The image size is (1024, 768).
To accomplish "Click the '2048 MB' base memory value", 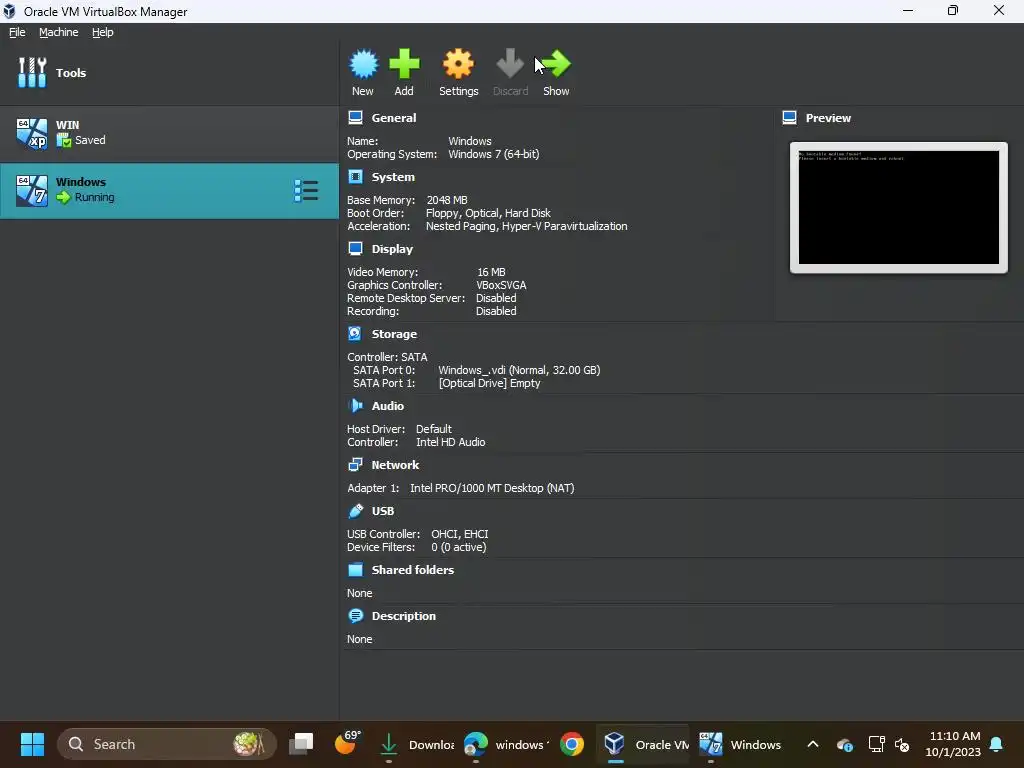I will coord(447,200).
